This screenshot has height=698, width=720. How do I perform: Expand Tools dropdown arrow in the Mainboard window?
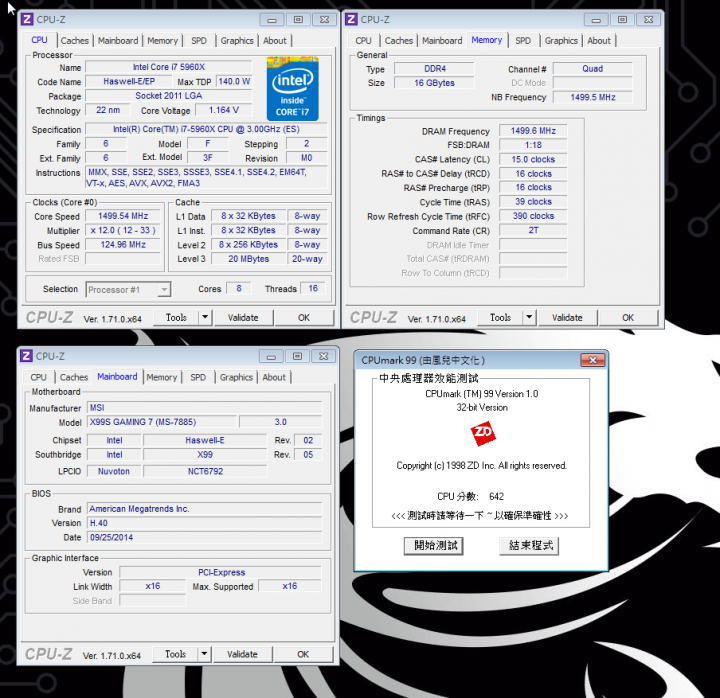(204, 654)
